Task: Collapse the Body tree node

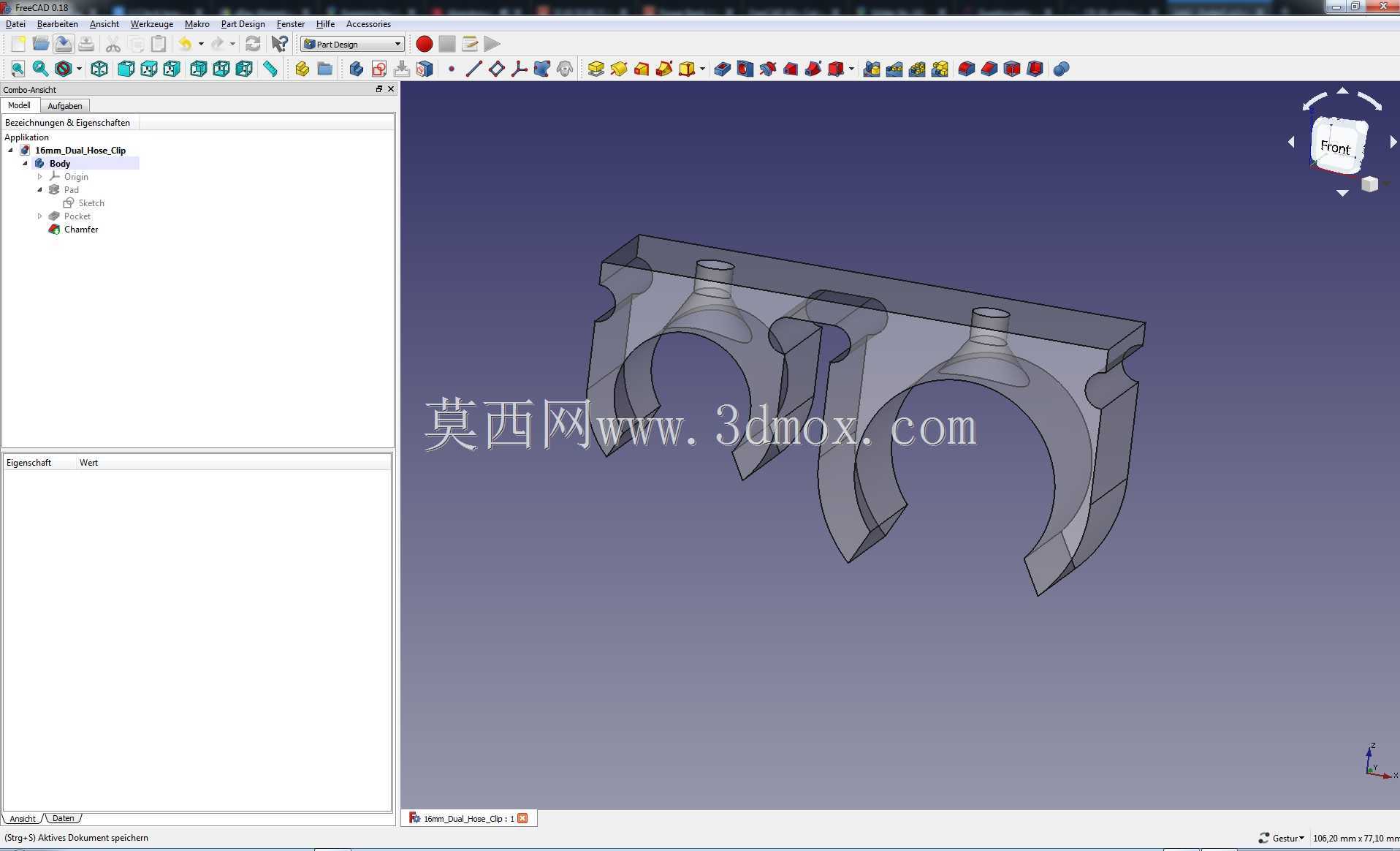Action: coord(26,164)
